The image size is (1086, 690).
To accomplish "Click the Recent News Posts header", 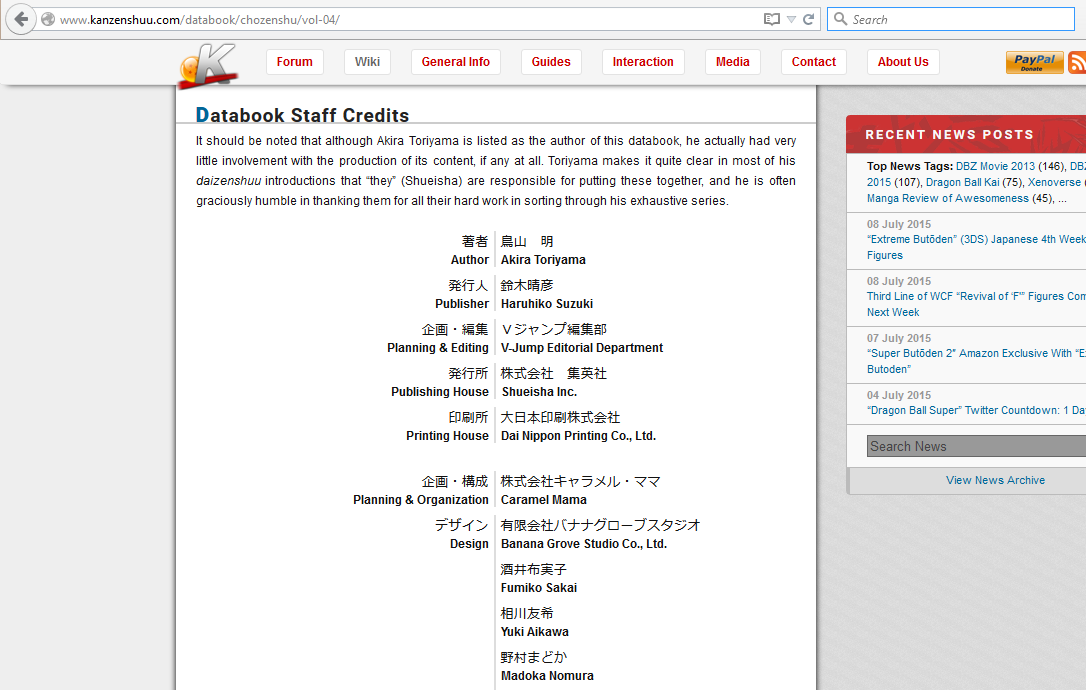I will 950,134.
